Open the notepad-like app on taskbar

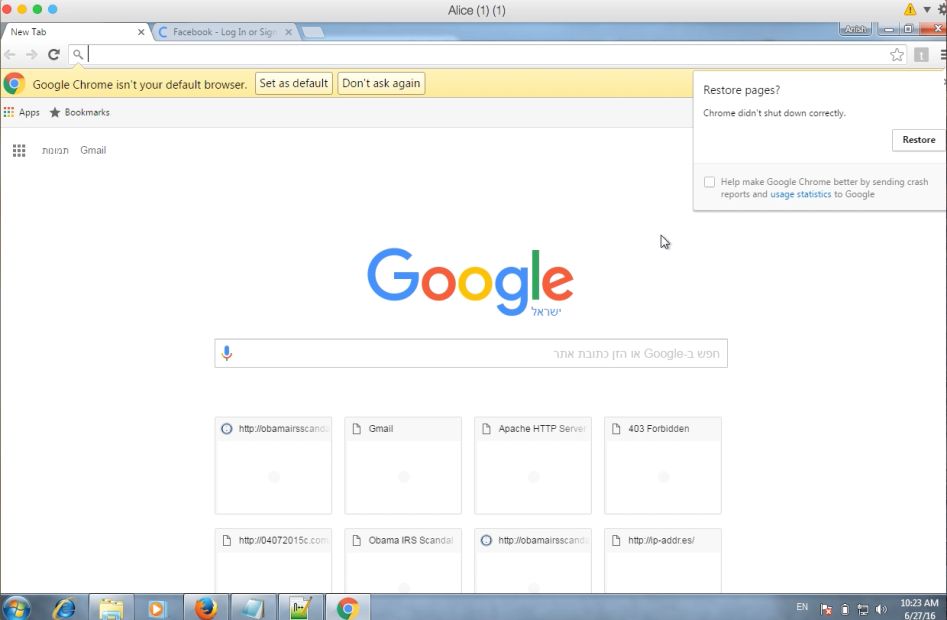(253, 608)
